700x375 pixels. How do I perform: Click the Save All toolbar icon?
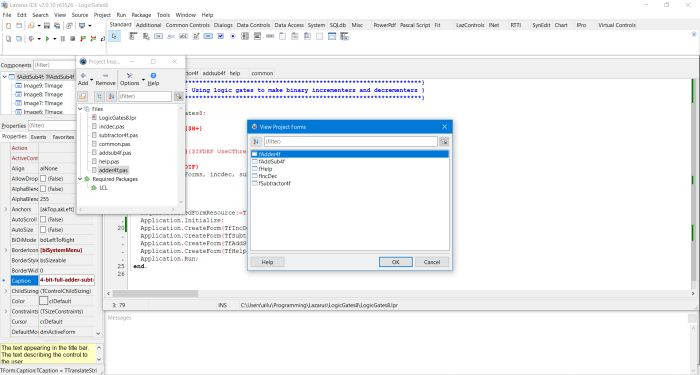tap(57, 26)
